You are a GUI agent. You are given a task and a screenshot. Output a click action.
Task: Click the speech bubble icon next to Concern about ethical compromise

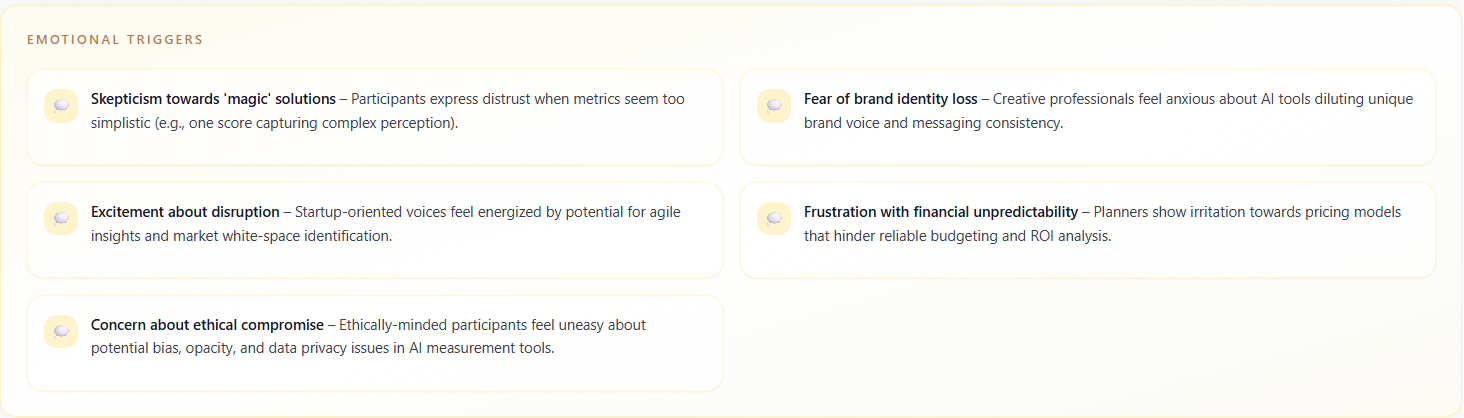pos(61,331)
